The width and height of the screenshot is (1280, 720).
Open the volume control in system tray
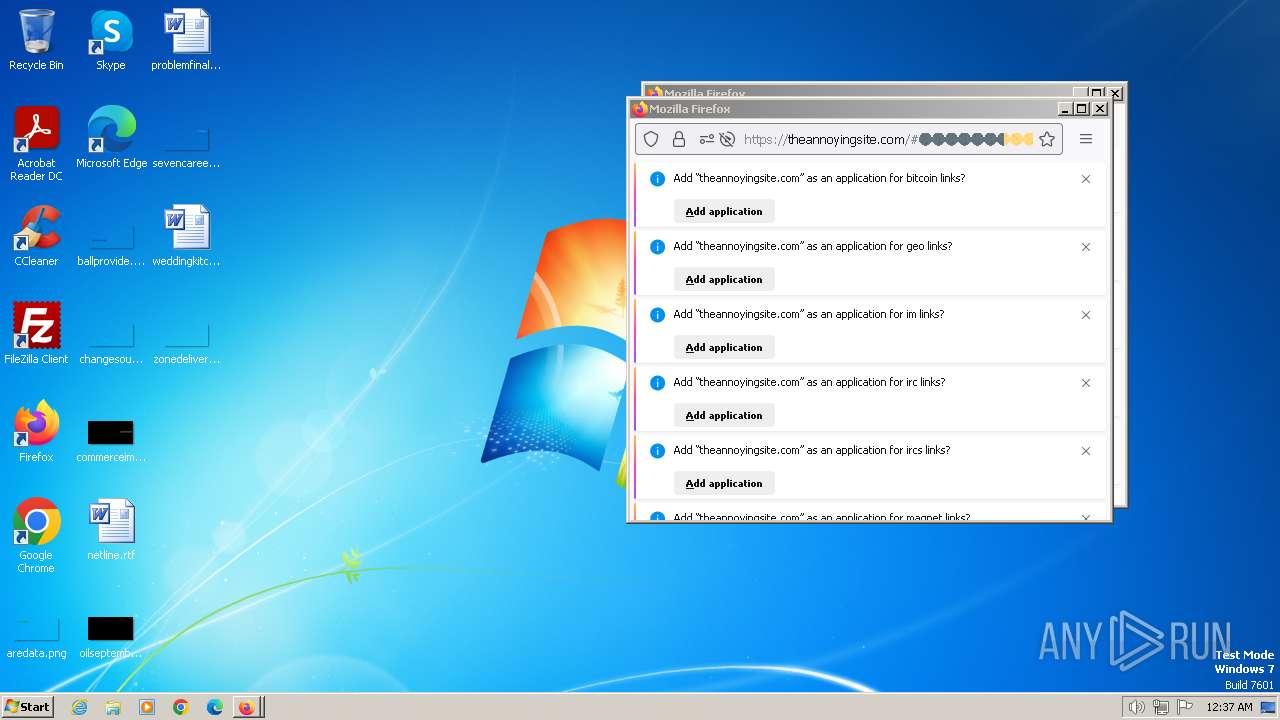point(1136,707)
